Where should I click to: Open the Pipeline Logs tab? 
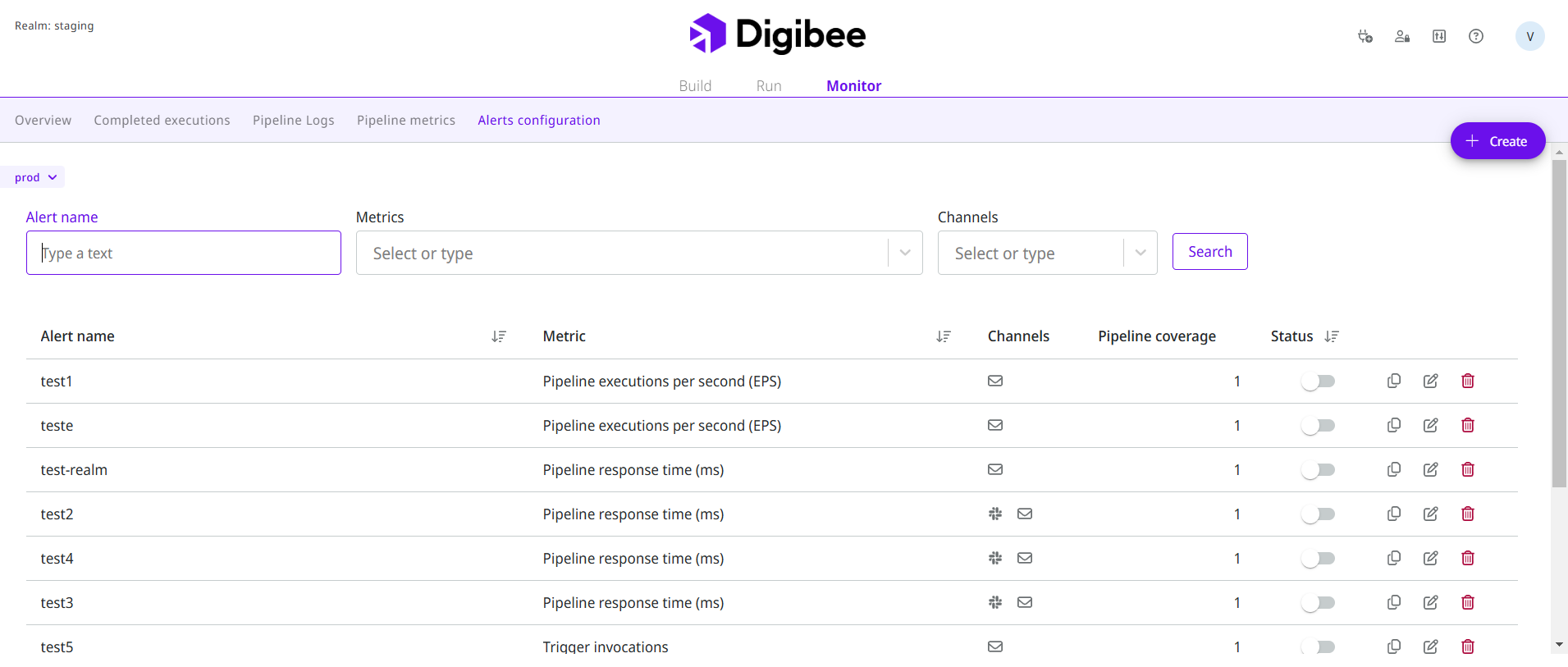click(x=293, y=121)
